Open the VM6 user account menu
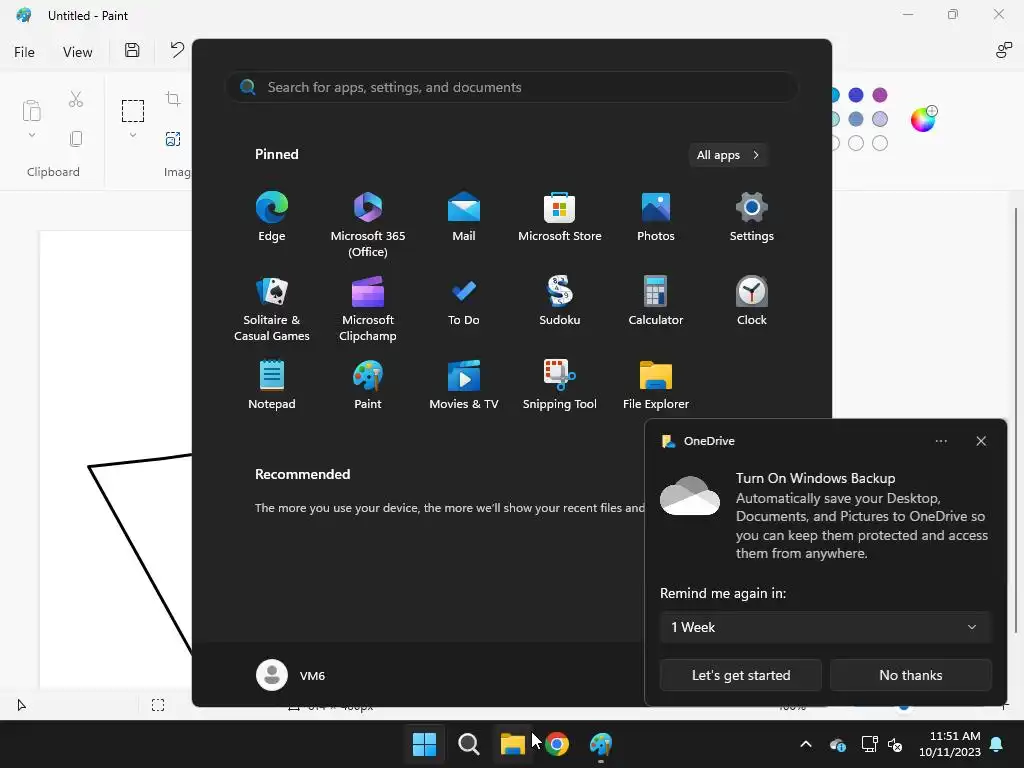 pyautogui.click(x=291, y=675)
